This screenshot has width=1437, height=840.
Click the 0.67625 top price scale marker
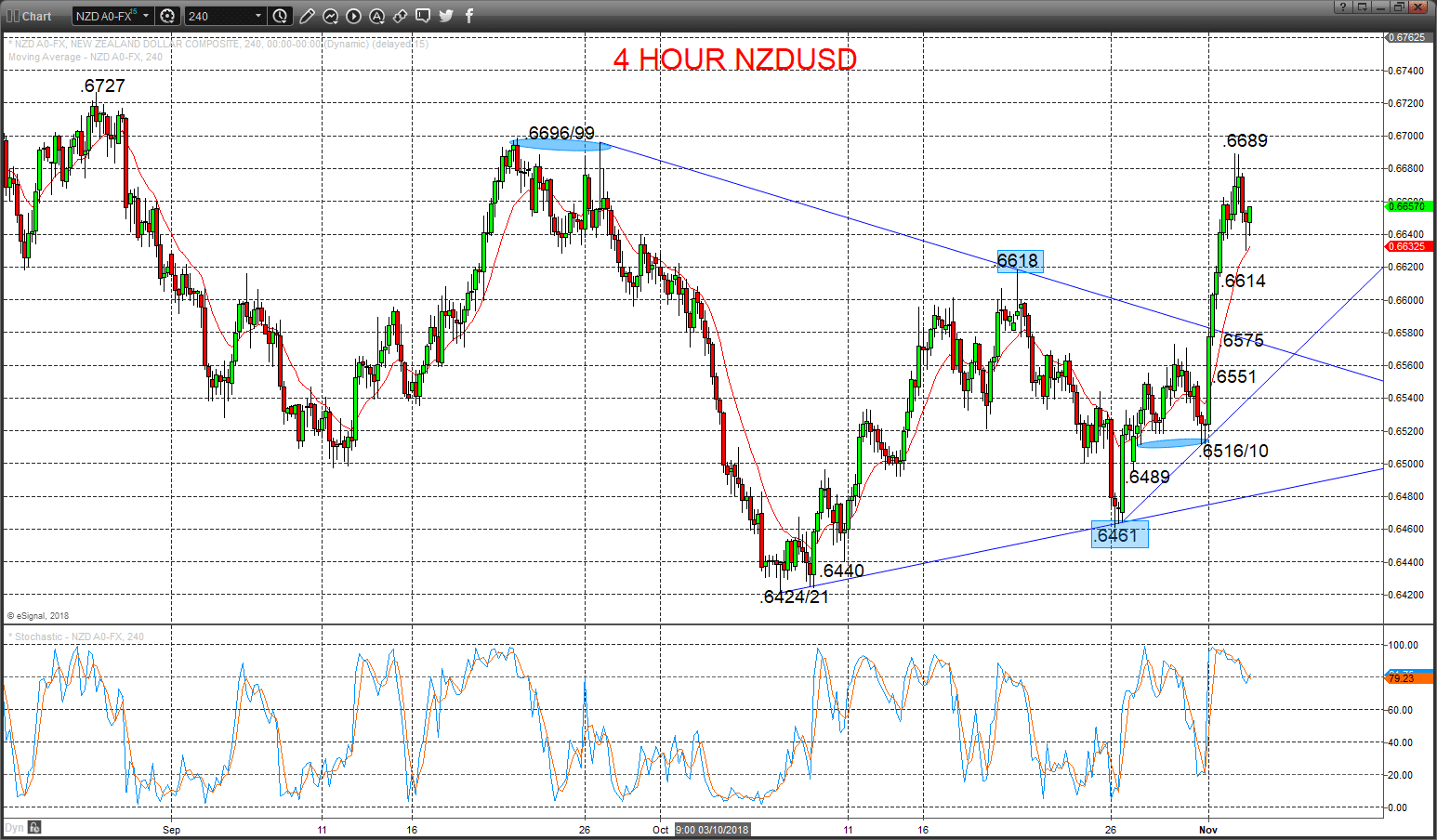[1409, 37]
